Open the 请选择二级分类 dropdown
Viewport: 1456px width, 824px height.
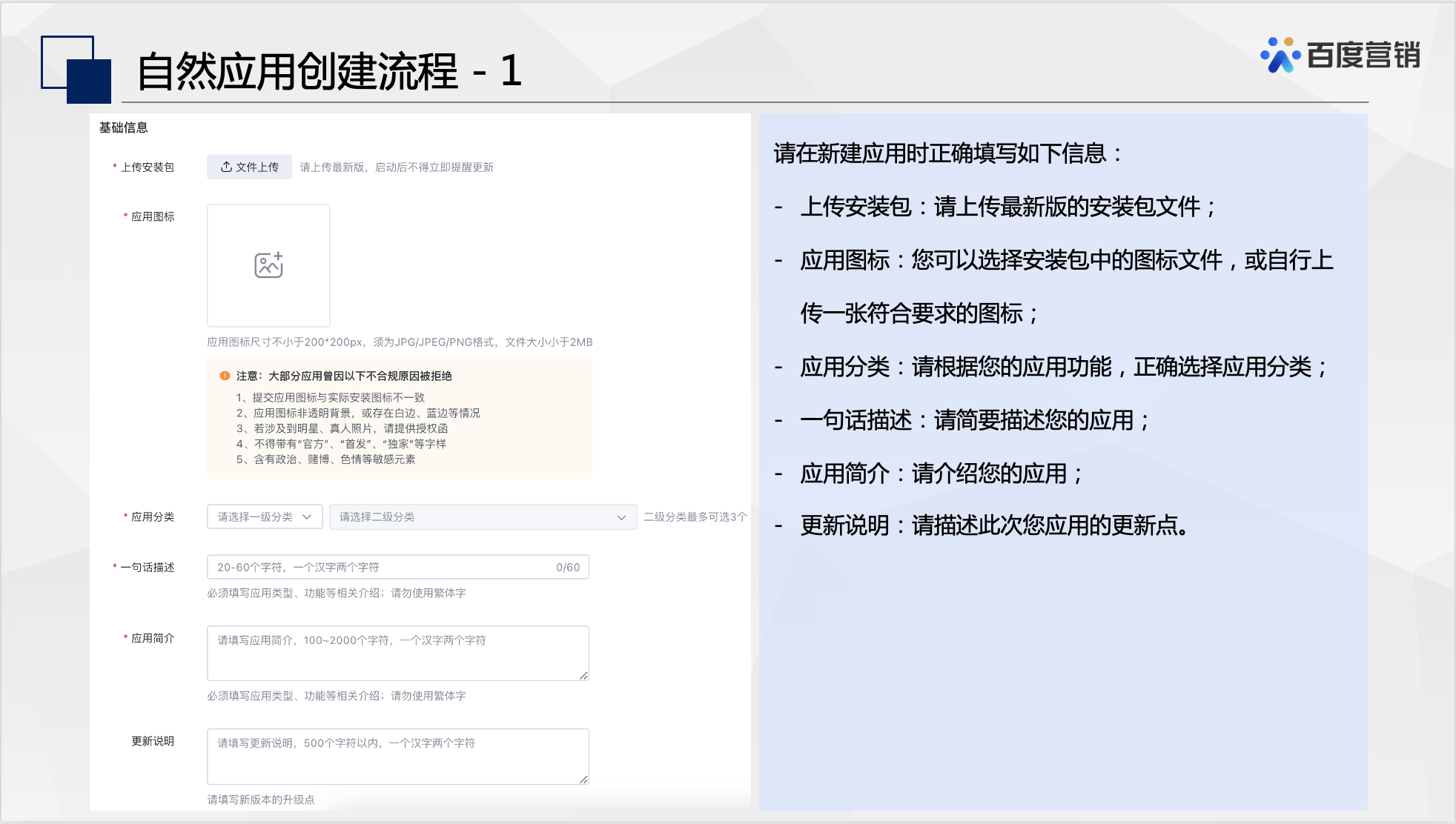click(x=483, y=516)
